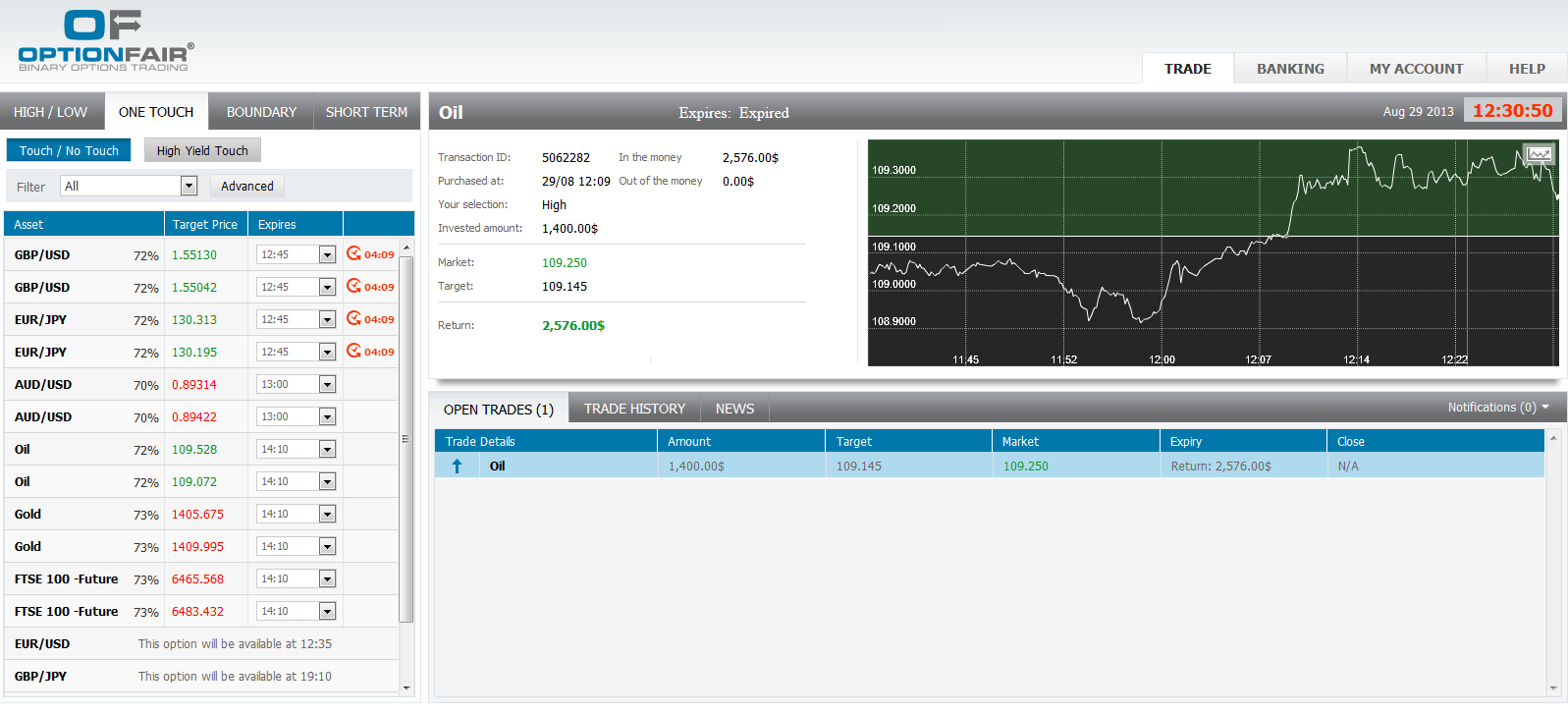The width and height of the screenshot is (1568, 714).
Task: Open the 14:10 expiry dropdown for Gold 1405.675
Action: click(x=327, y=515)
